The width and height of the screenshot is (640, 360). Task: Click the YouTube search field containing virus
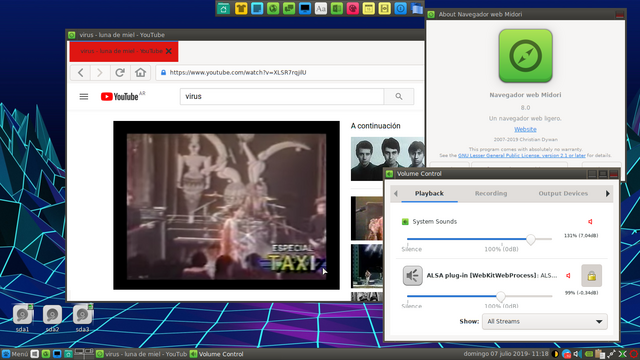pyautogui.click(x=282, y=97)
